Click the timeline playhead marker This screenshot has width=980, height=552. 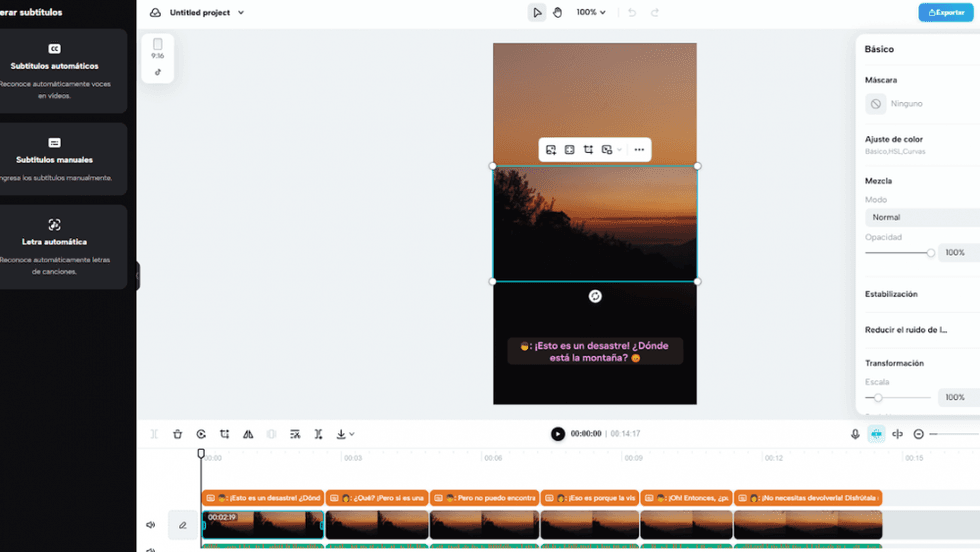click(x=201, y=453)
